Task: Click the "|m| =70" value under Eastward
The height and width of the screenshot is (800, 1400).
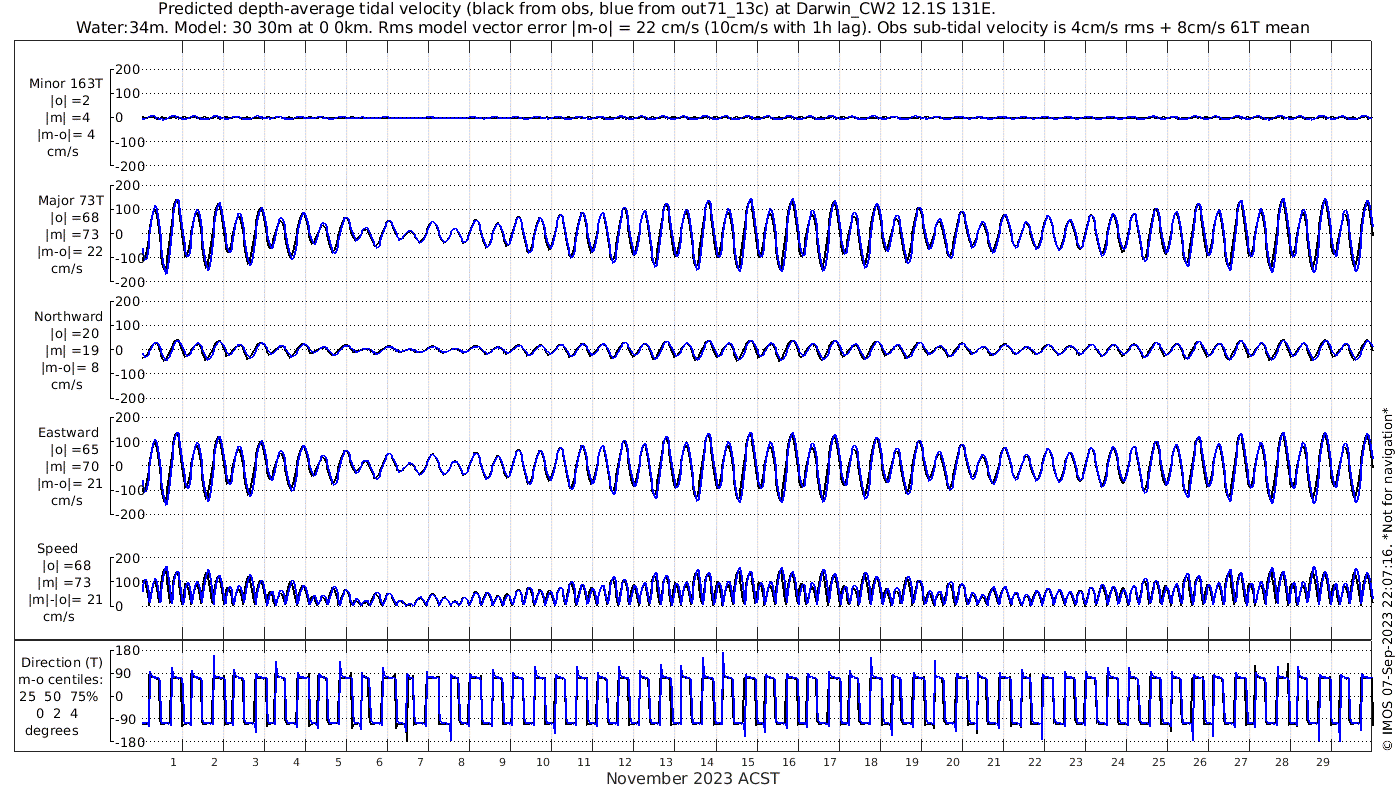Action: [x=70, y=467]
